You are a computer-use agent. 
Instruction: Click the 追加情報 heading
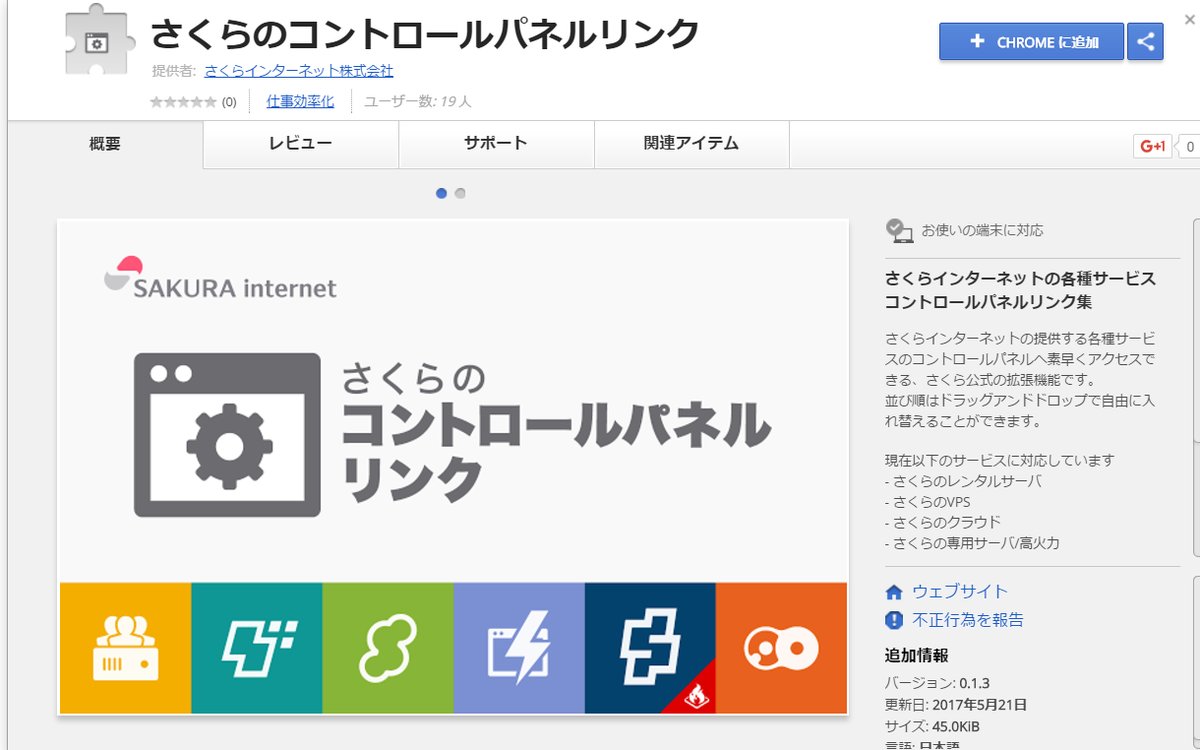tap(917, 656)
